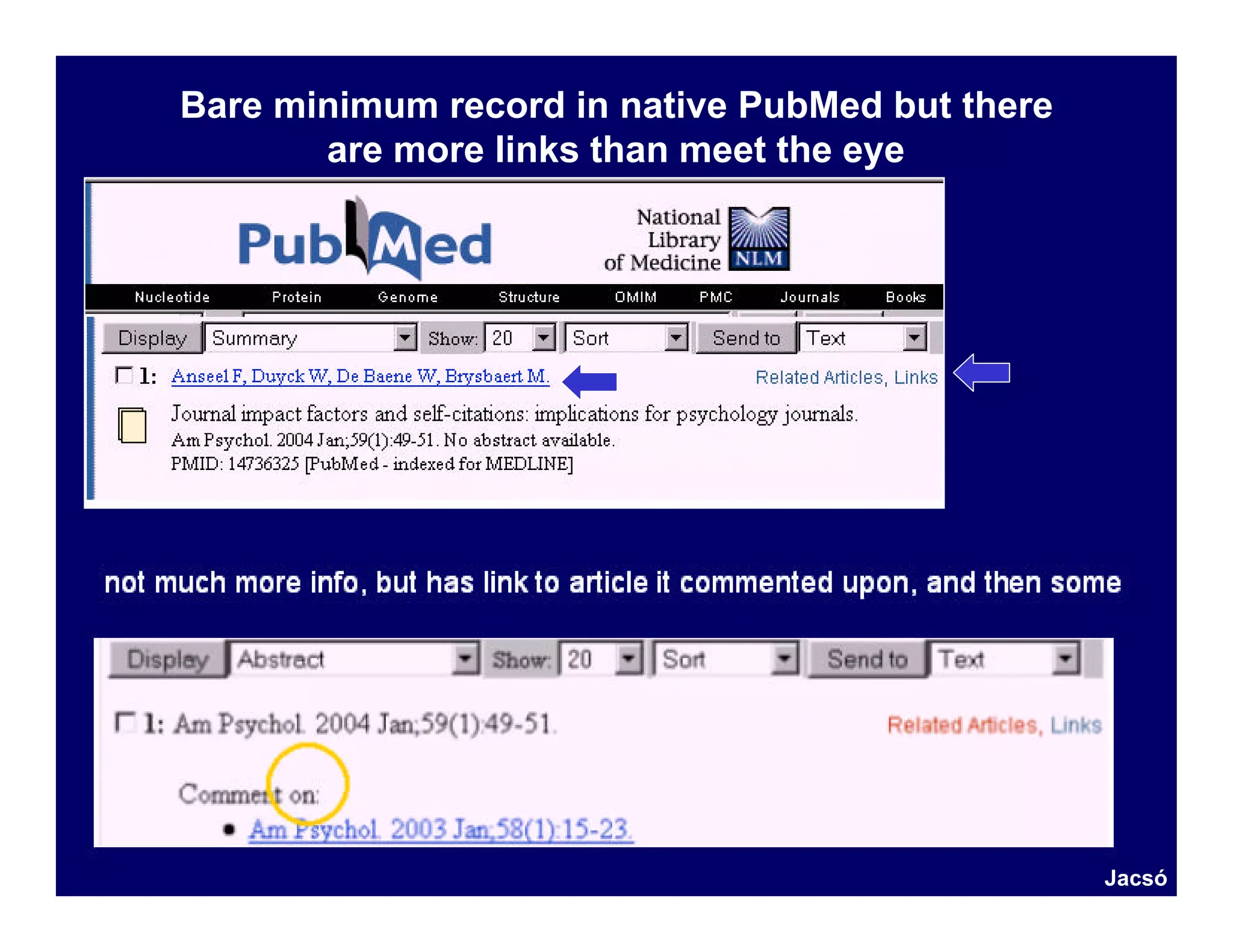Screen dimensions: 1233x952
Task: Click the Display button next to Abstract
Action: tap(168, 659)
